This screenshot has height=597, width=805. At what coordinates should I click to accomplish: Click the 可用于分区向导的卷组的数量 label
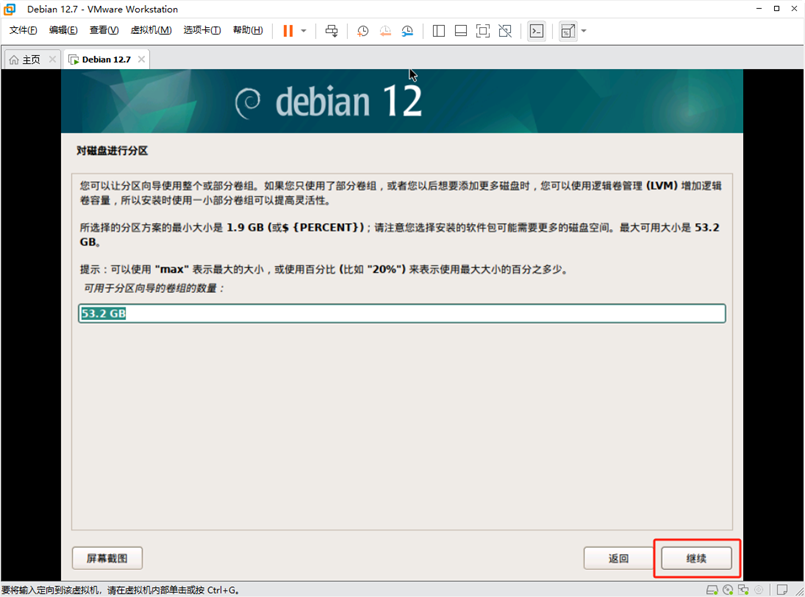(x=154, y=288)
